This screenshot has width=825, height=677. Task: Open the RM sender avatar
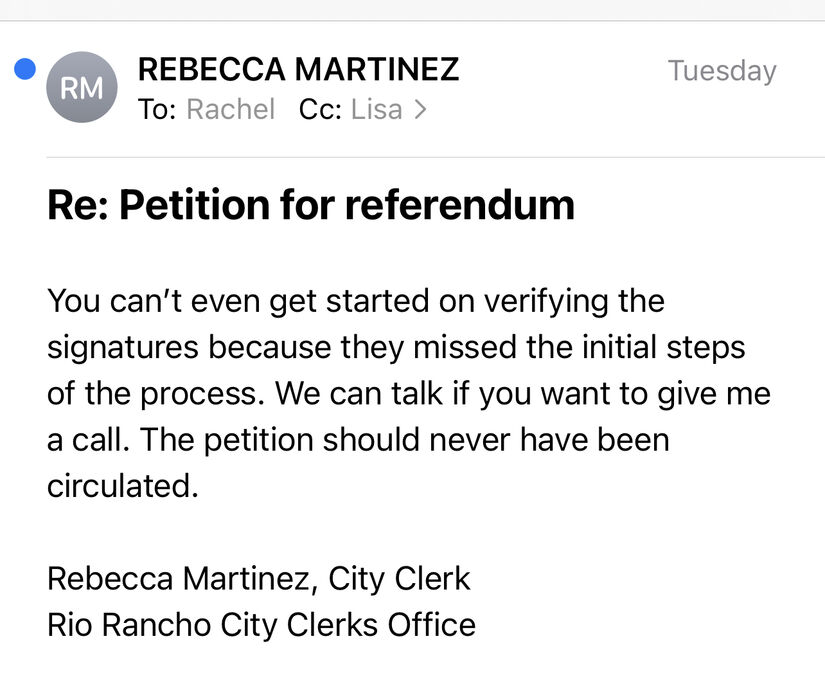[x=82, y=87]
